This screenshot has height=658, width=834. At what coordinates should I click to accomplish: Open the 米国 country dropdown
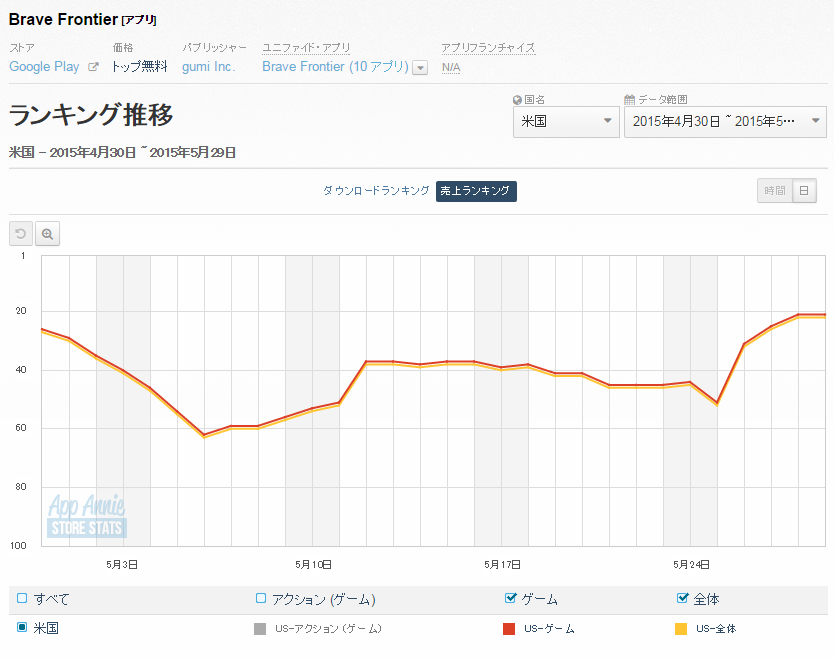[566, 122]
